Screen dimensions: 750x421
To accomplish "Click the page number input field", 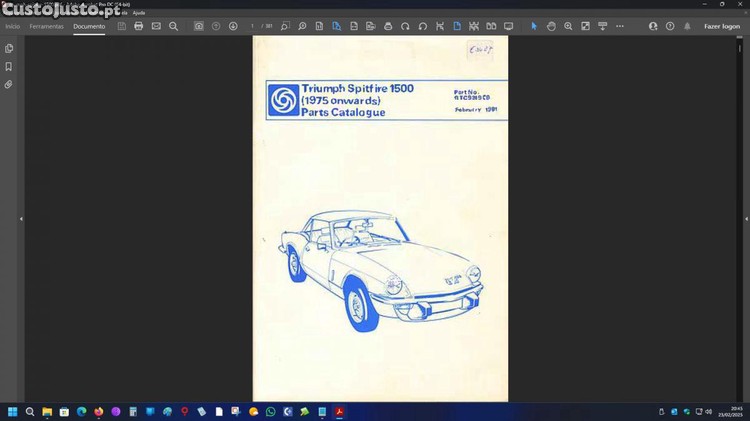I will [253, 26].
